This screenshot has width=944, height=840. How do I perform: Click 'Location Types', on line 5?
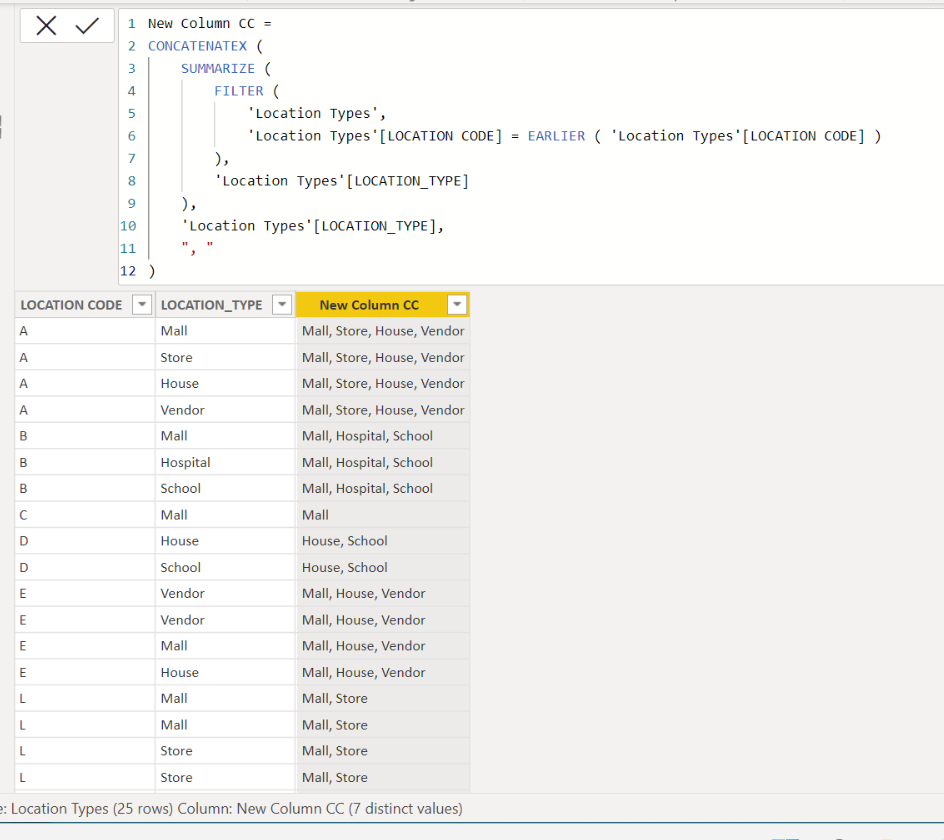pyautogui.click(x=317, y=114)
